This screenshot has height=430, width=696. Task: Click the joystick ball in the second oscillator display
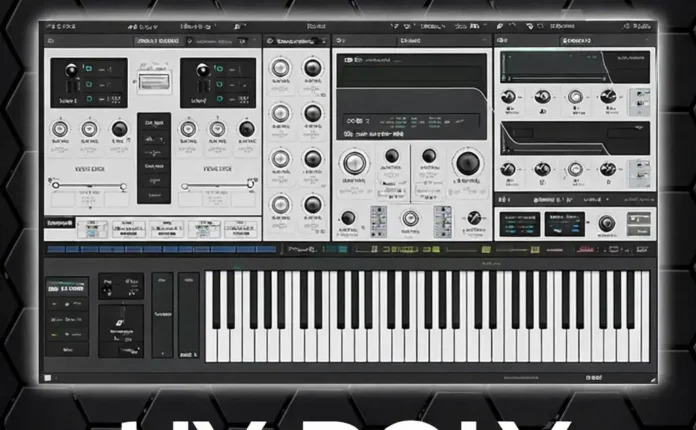coord(203,70)
